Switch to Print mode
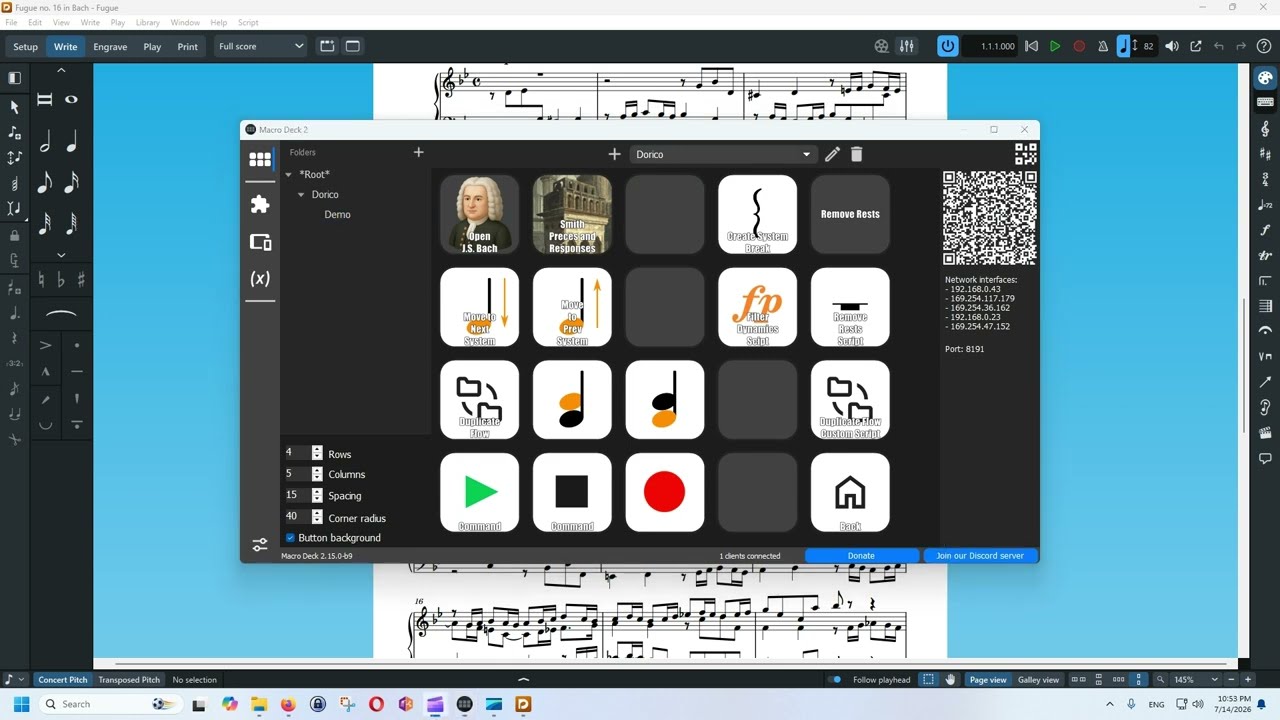 pyautogui.click(x=187, y=46)
